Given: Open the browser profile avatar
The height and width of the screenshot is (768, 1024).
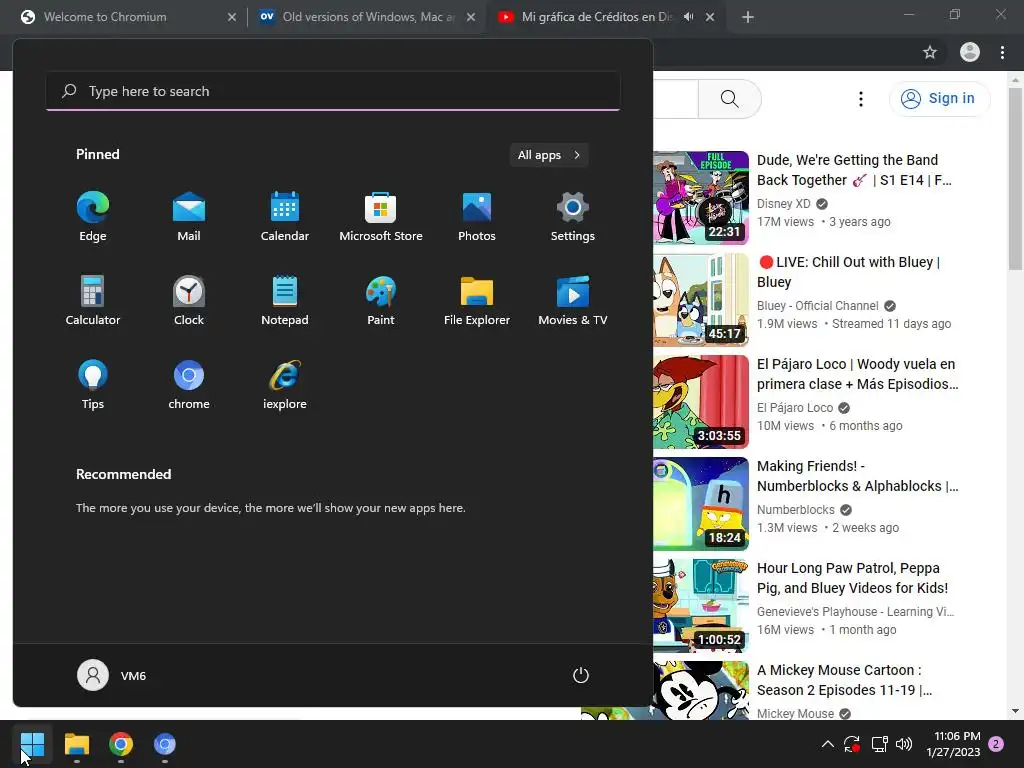Looking at the screenshot, I should (x=970, y=52).
